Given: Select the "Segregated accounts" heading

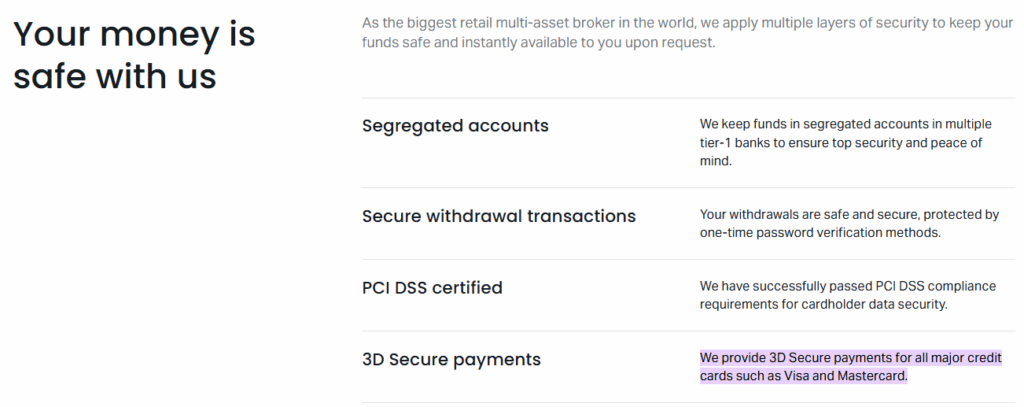Looking at the screenshot, I should tap(455, 125).
